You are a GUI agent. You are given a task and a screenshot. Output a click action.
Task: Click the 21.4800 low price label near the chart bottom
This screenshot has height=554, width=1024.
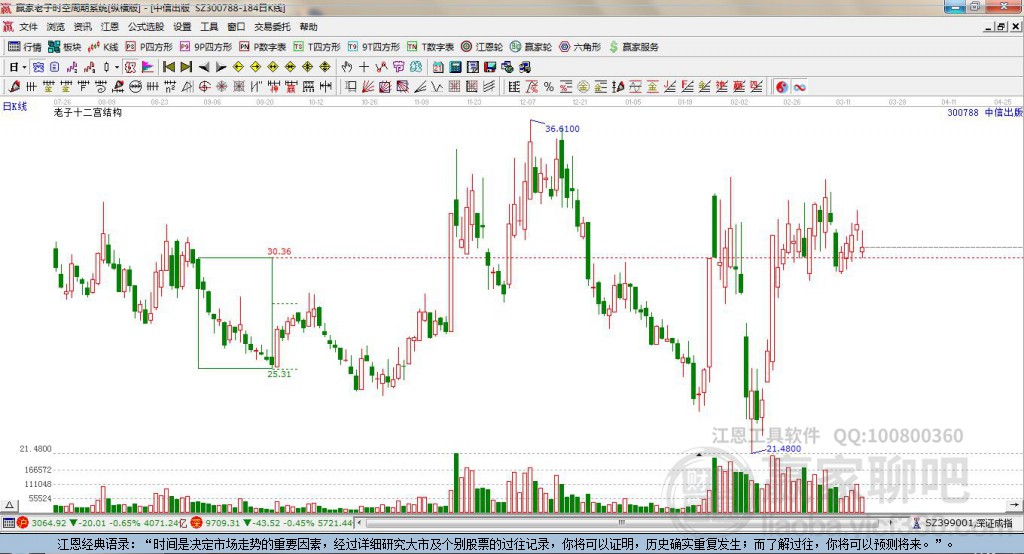pos(784,449)
